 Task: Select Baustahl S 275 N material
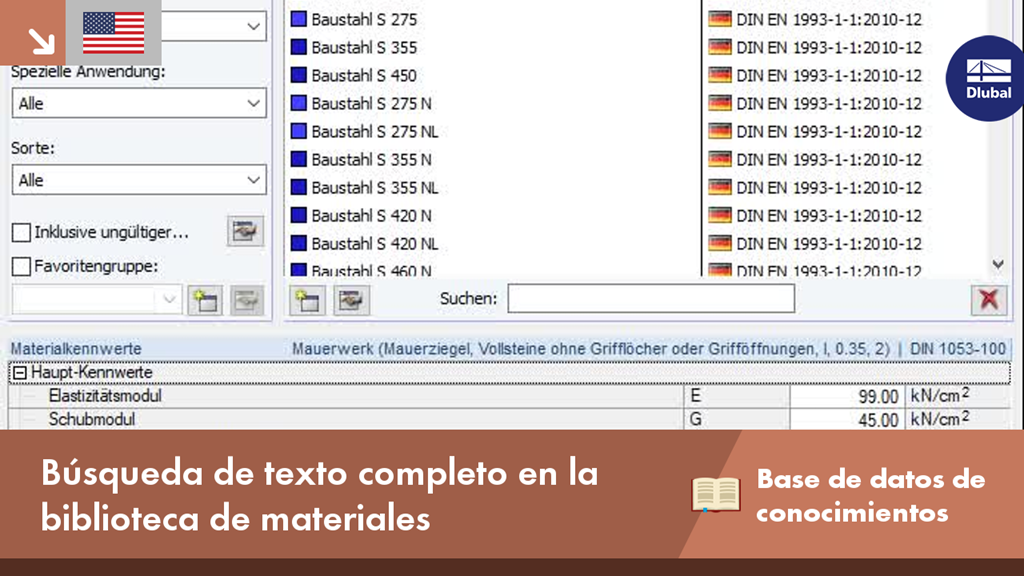[x=372, y=103]
